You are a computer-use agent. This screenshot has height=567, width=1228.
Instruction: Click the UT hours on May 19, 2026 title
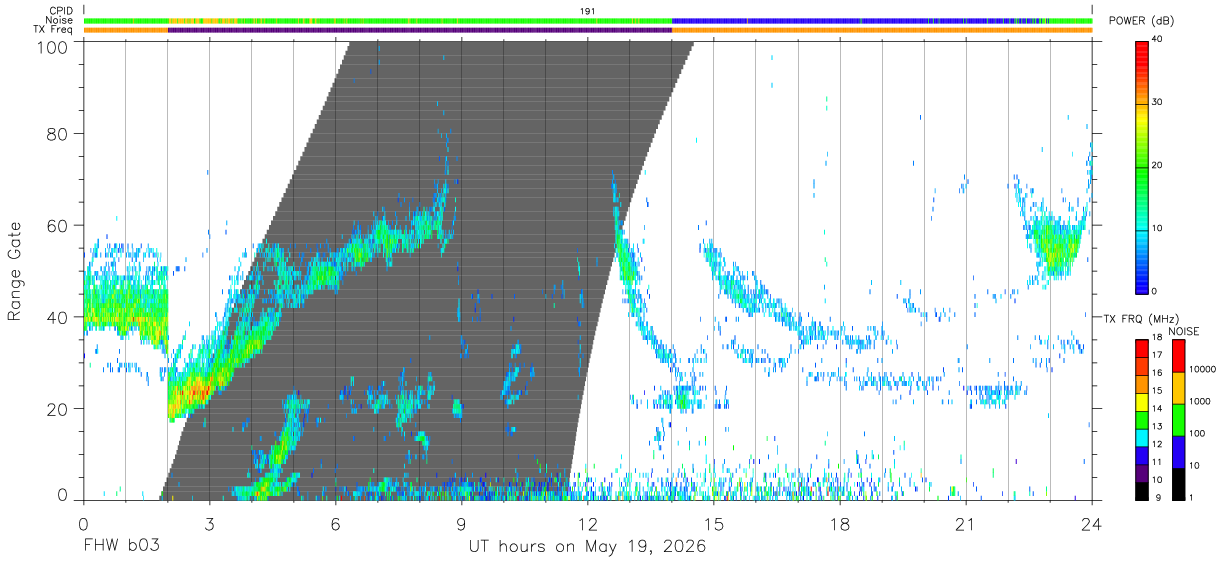click(587, 548)
